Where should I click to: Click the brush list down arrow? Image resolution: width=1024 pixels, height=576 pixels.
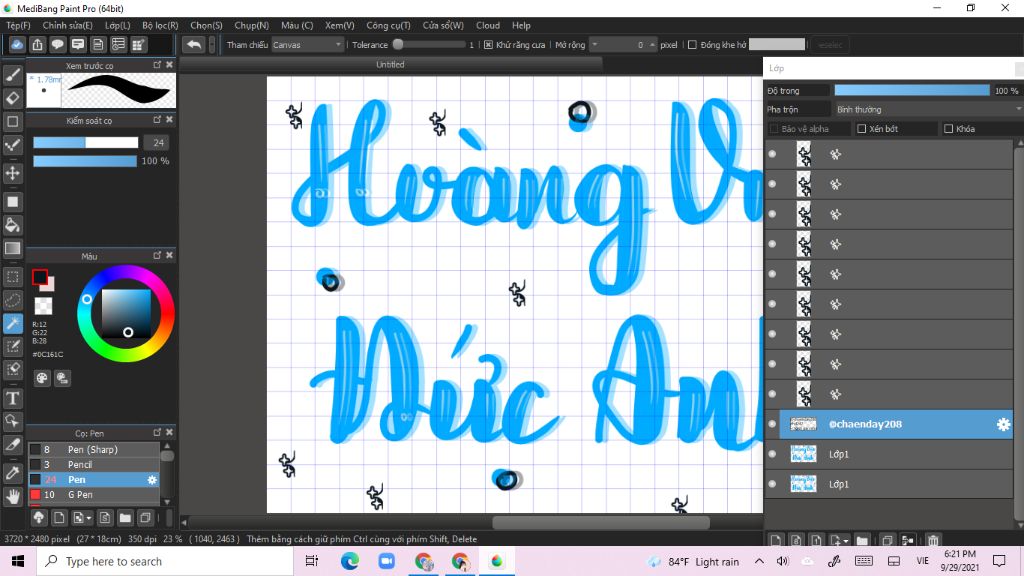[167, 502]
